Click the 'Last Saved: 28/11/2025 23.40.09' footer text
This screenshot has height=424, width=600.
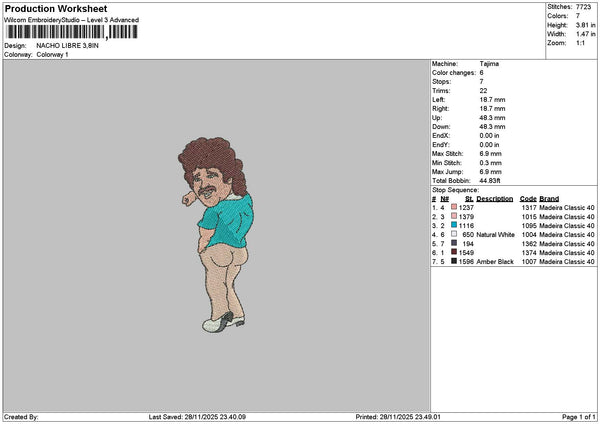197,417
